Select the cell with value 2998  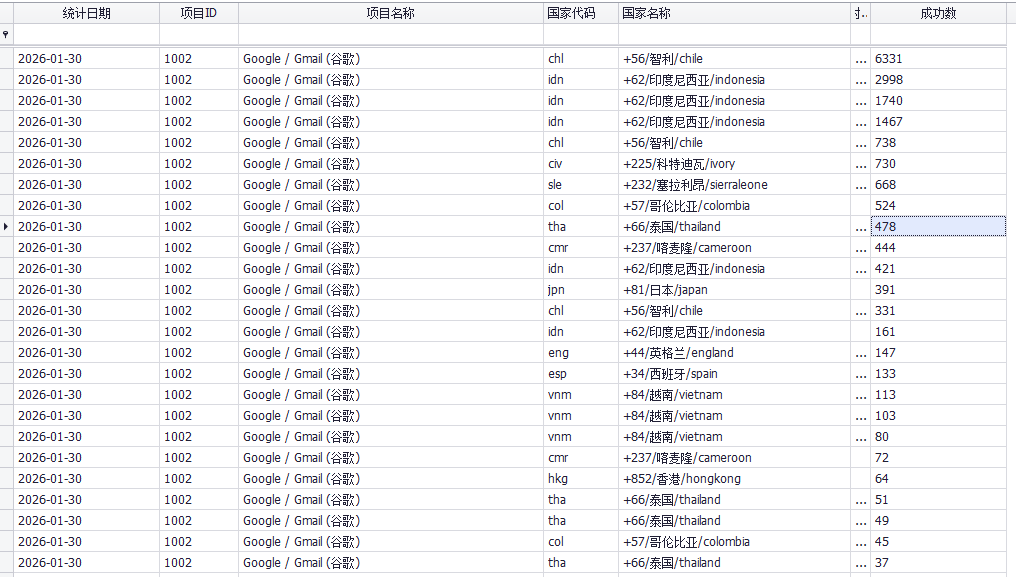938,80
